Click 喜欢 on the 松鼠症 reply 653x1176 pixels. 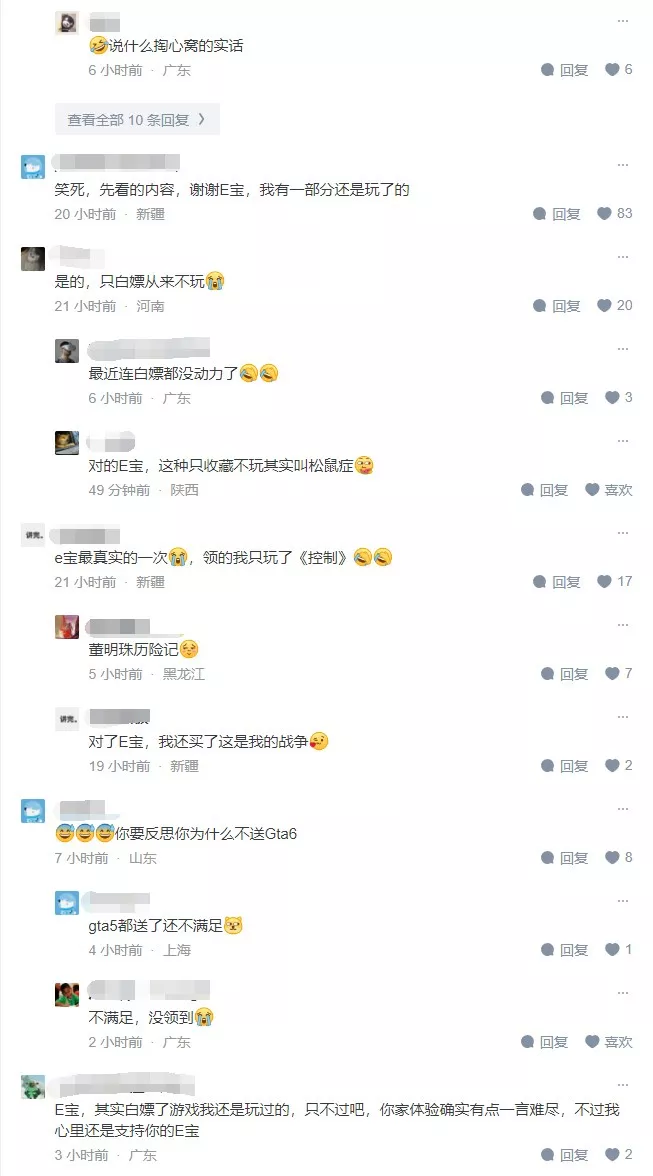click(x=609, y=490)
